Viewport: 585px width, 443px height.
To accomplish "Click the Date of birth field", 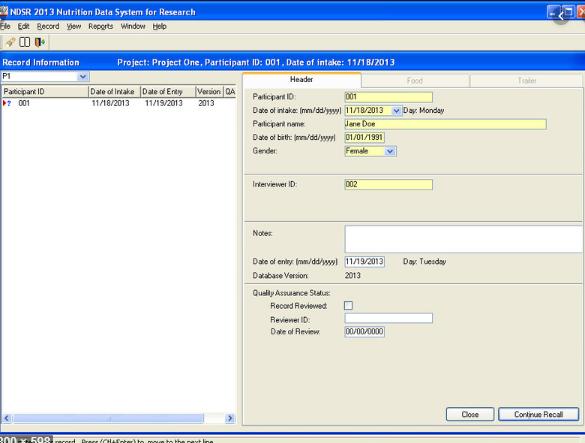I will tap(365, 138).
